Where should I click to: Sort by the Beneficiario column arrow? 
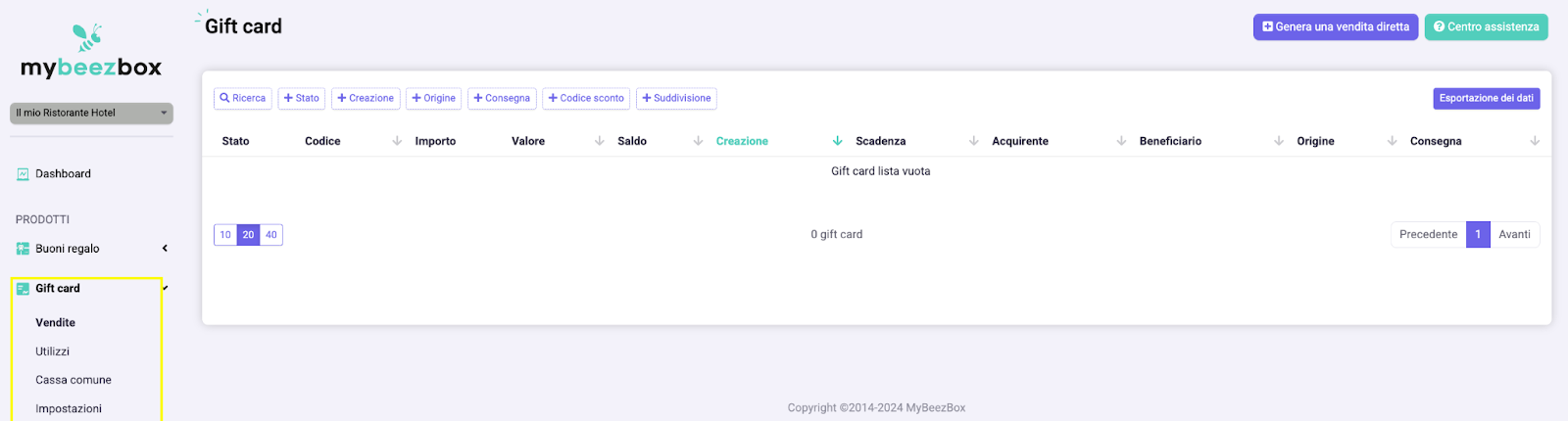click(1278, 141)
